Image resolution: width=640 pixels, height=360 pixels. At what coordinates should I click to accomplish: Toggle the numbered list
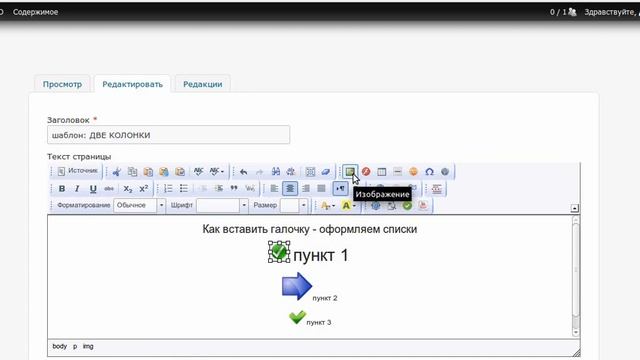point(168,189)
